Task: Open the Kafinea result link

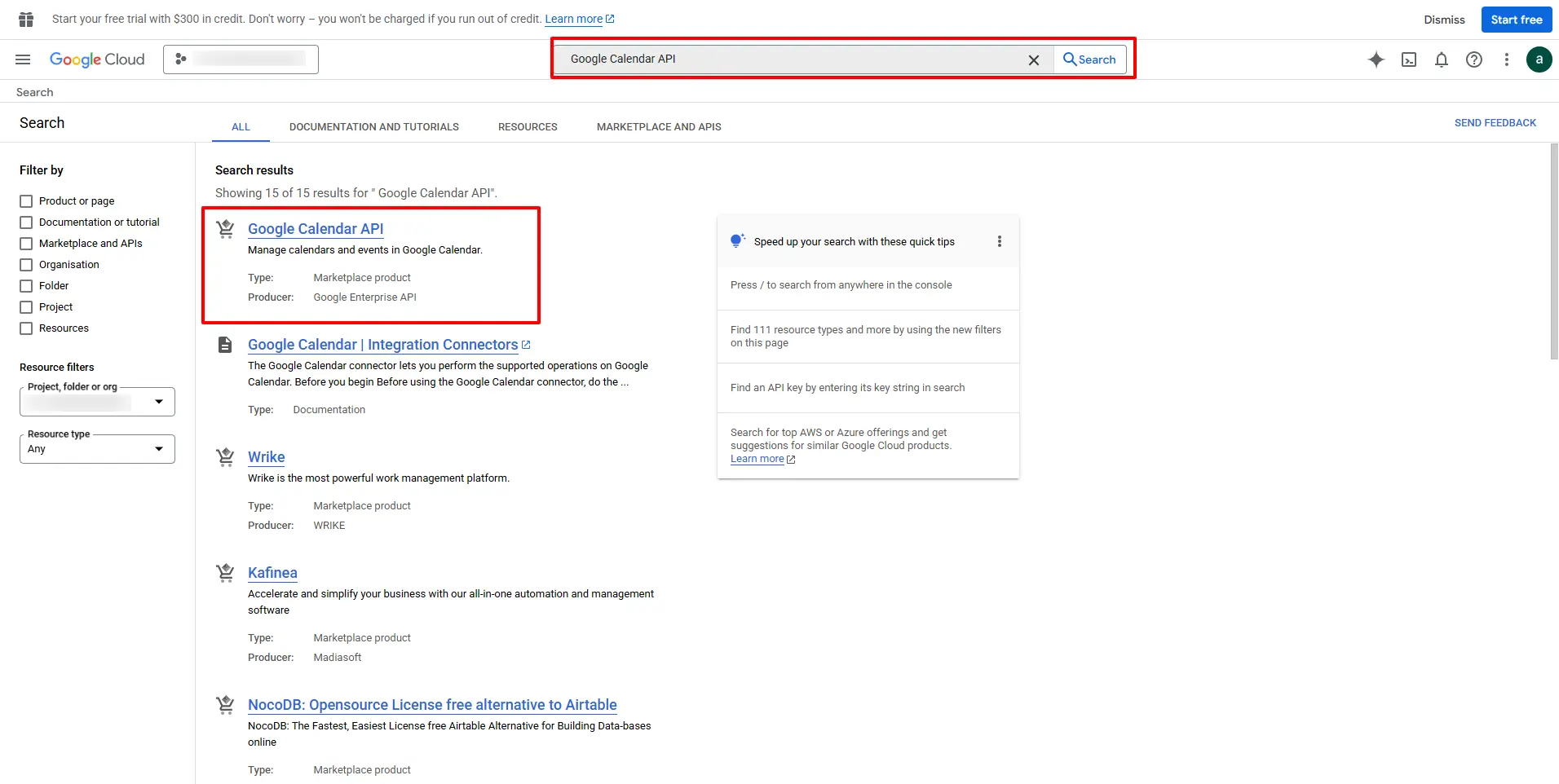Action: coord(272,573)
